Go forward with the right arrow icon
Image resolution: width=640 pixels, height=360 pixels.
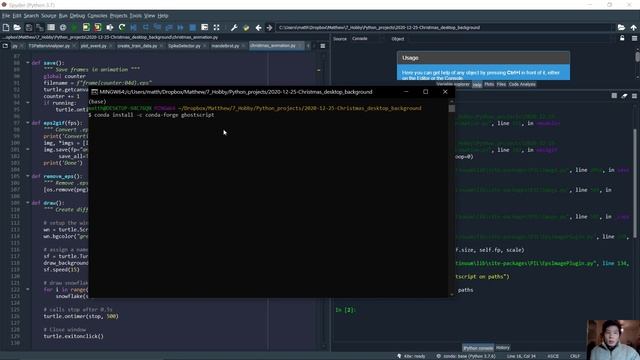coord(269,27)
